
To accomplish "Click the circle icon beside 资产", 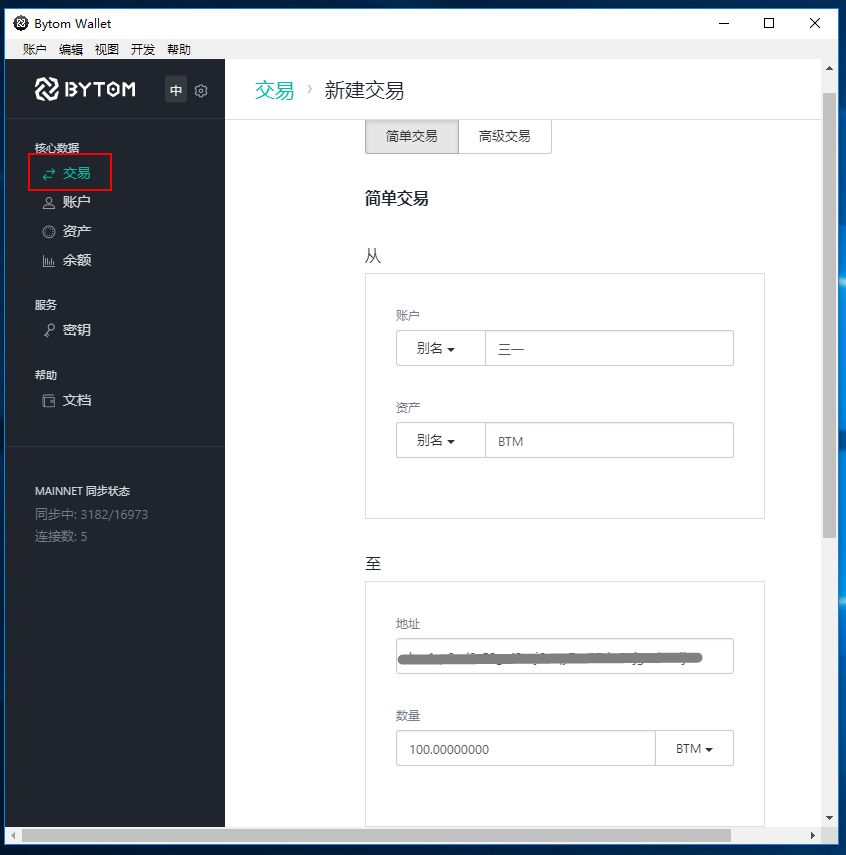I will pyautogui.click(x=49, y=232).
